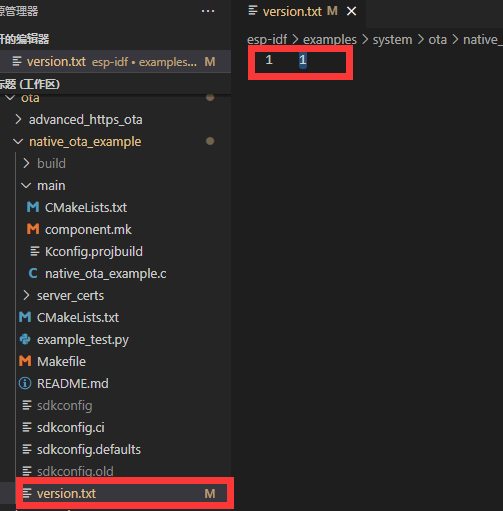This screenshot has height=511, width=503.
Task: Click the system breadcrumb segment
Action: point(392,40)
